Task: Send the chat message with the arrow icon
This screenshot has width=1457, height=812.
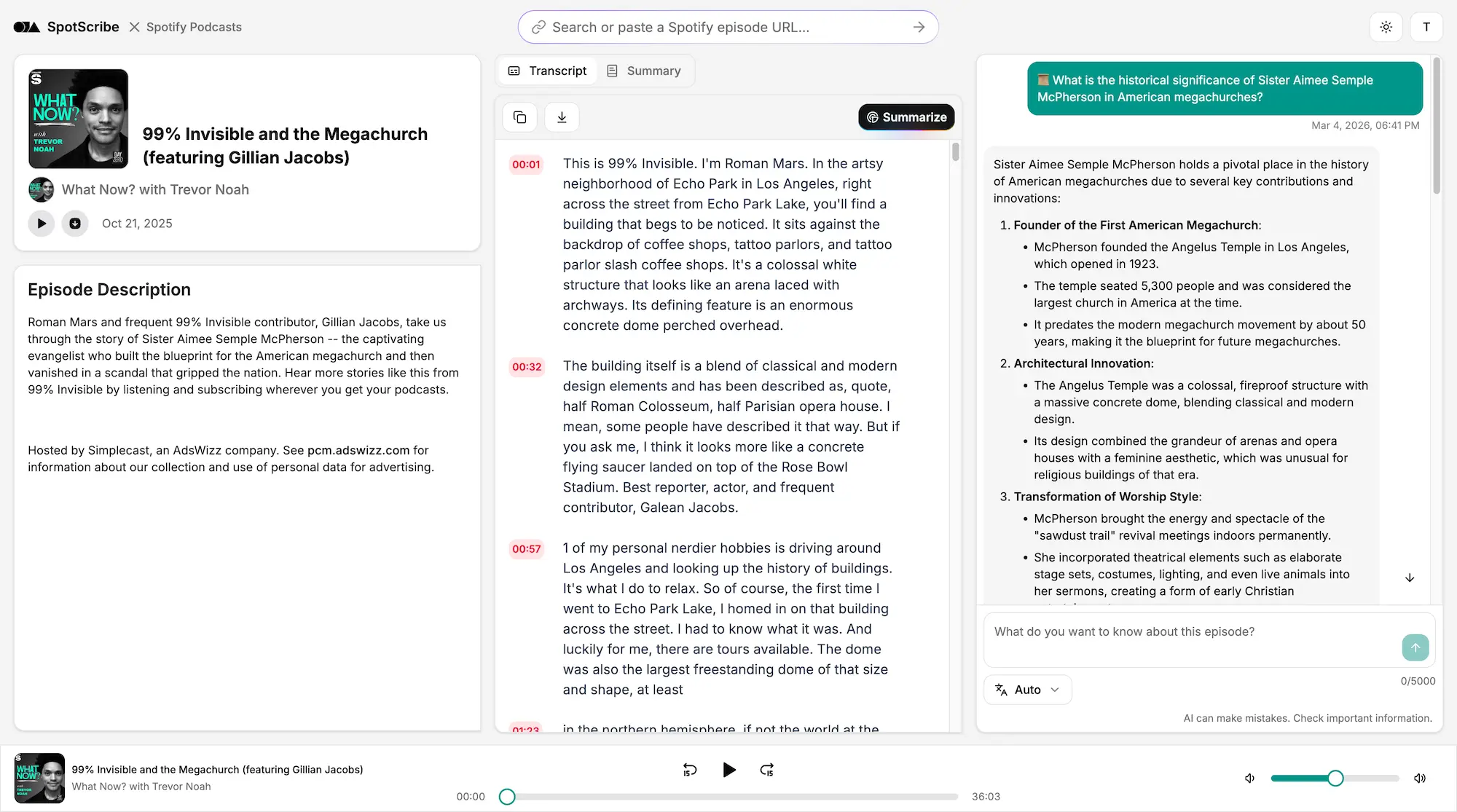Action: click(x=1415, y=647)
